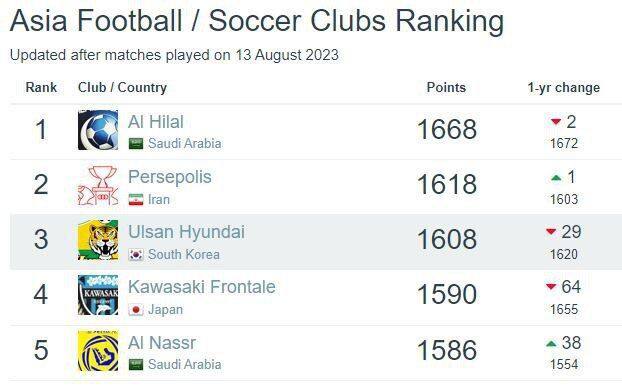Click Saudi Arabia flag under Al Hilal
The height and width of the screenshot is (388, 622).
136,144
